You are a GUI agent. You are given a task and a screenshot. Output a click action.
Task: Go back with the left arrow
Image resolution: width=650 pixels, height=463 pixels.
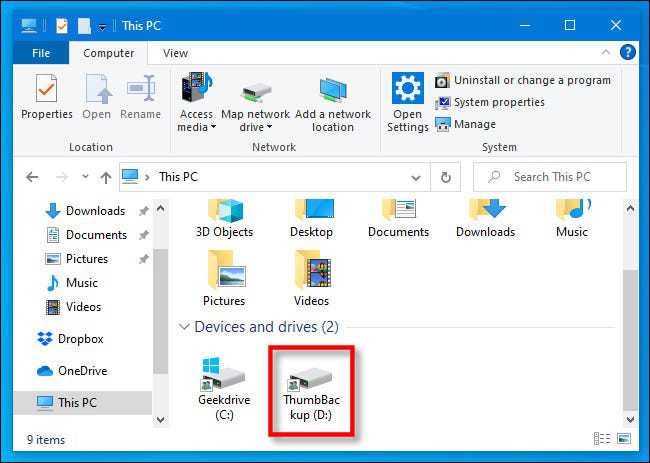coord(32,177)
